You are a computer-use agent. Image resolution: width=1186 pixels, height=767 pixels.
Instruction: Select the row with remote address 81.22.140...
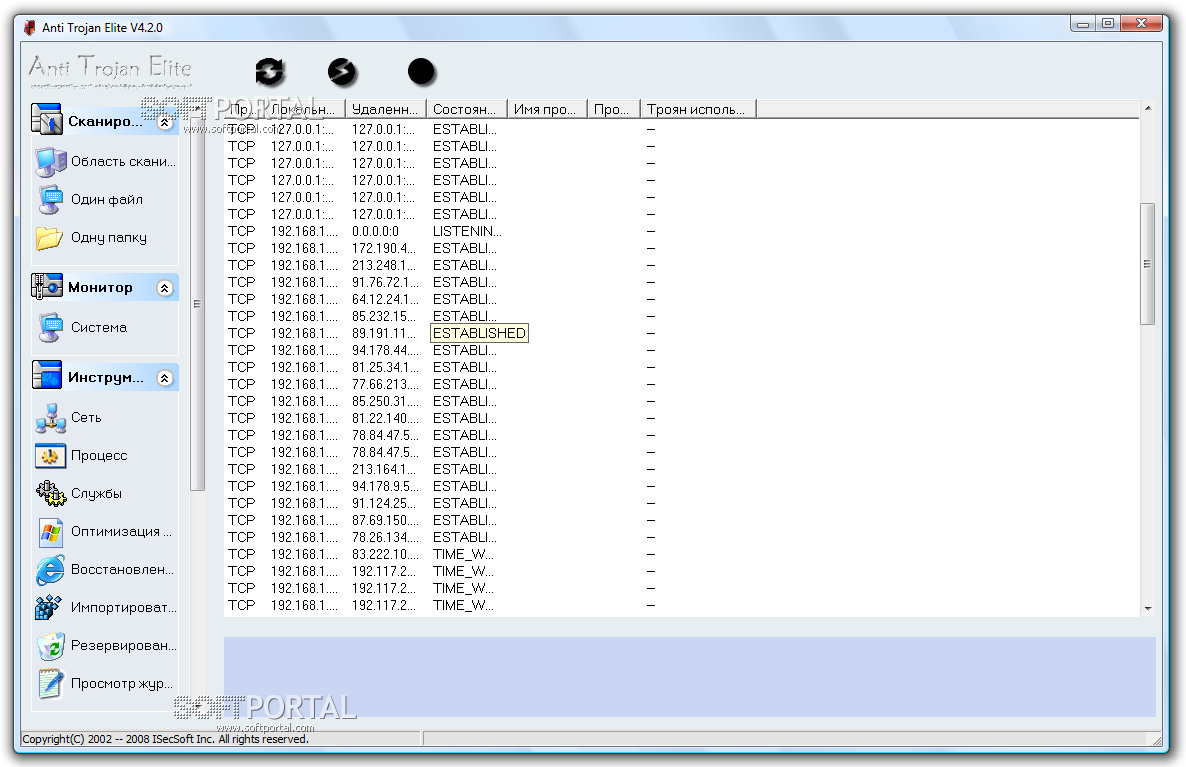682,418
